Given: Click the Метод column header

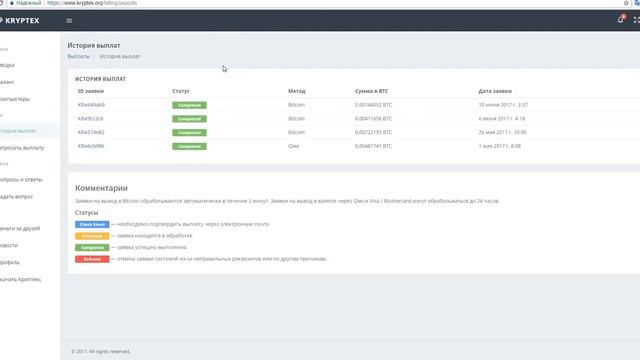Looking at the screenshot, I should pyautogui.click(x=297, y=91).
